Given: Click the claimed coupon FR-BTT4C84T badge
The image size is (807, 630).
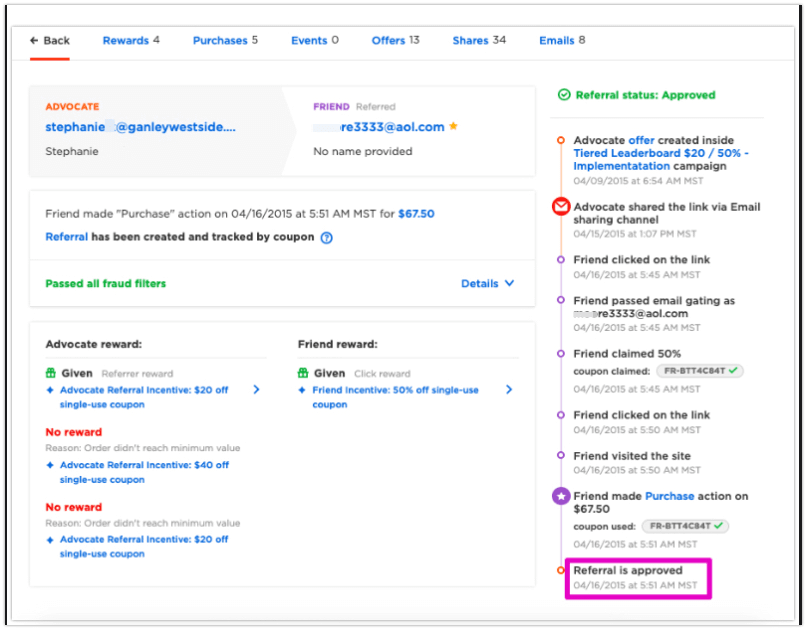Looking at the screenshot, I should coord(700,371).
